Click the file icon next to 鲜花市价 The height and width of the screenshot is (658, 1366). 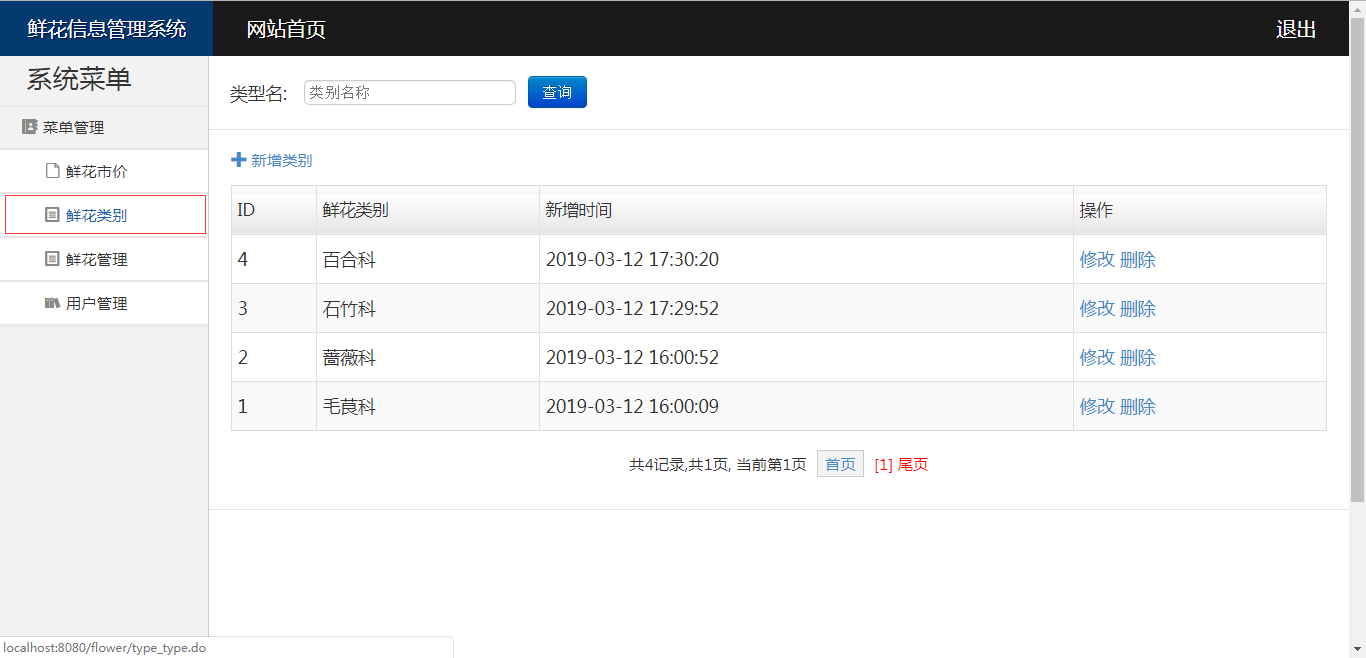coord(53,171)
